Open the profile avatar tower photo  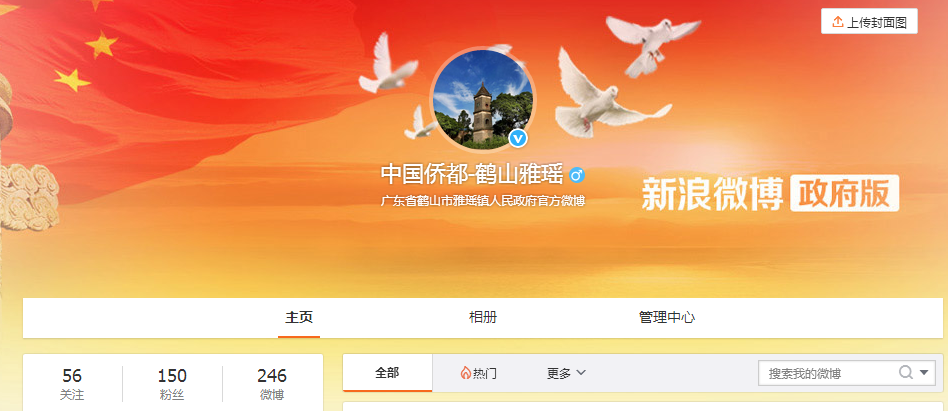[483, 99]
